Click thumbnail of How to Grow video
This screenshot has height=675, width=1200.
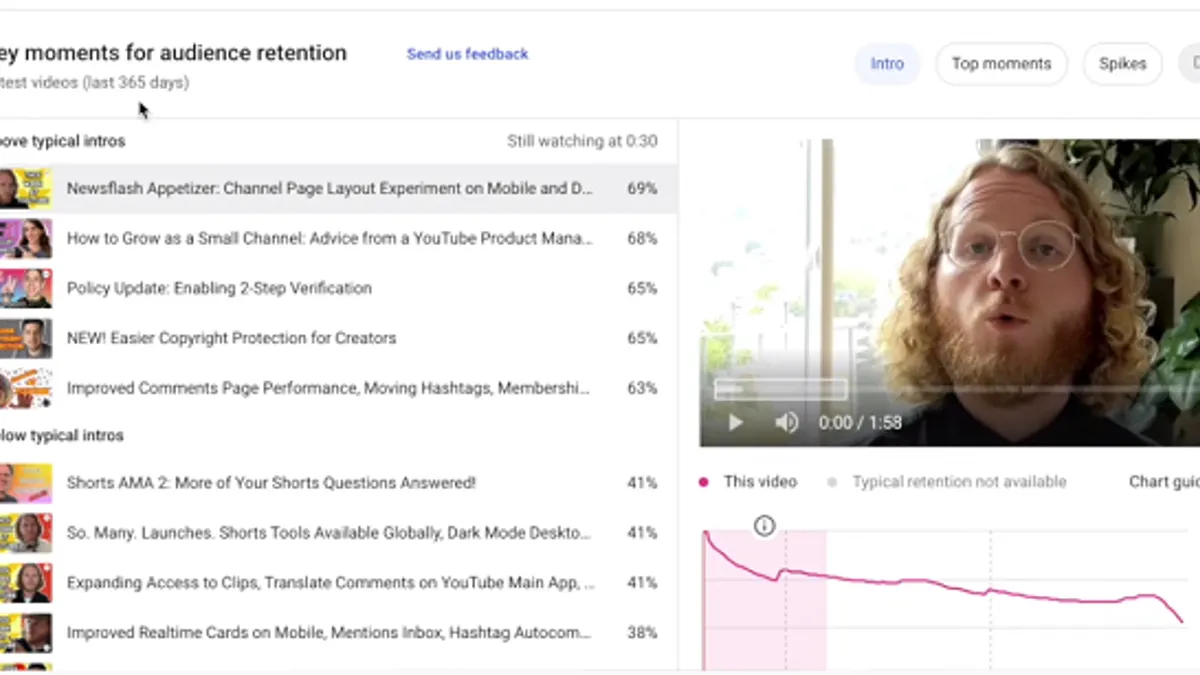[25, 238]
